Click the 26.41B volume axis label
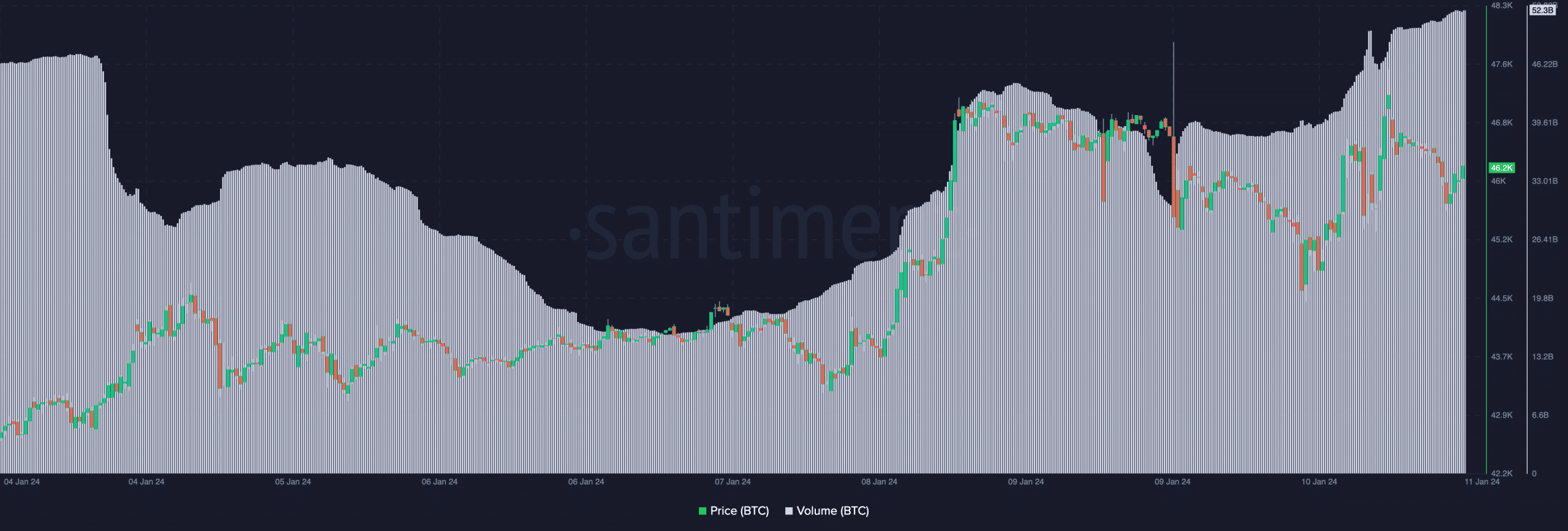 coord(1545,239)
